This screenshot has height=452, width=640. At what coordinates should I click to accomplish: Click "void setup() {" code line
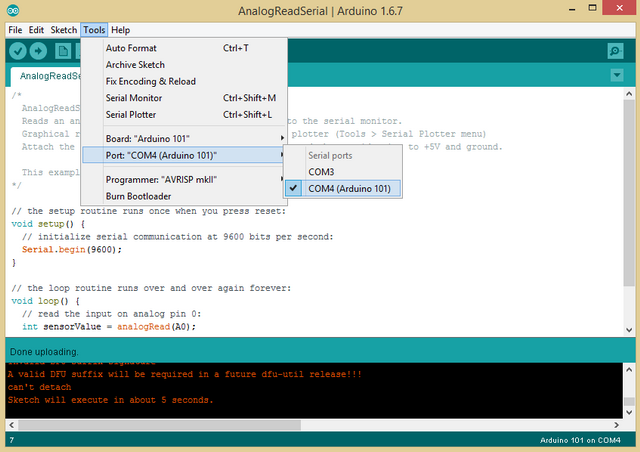[x=48, y=224]
